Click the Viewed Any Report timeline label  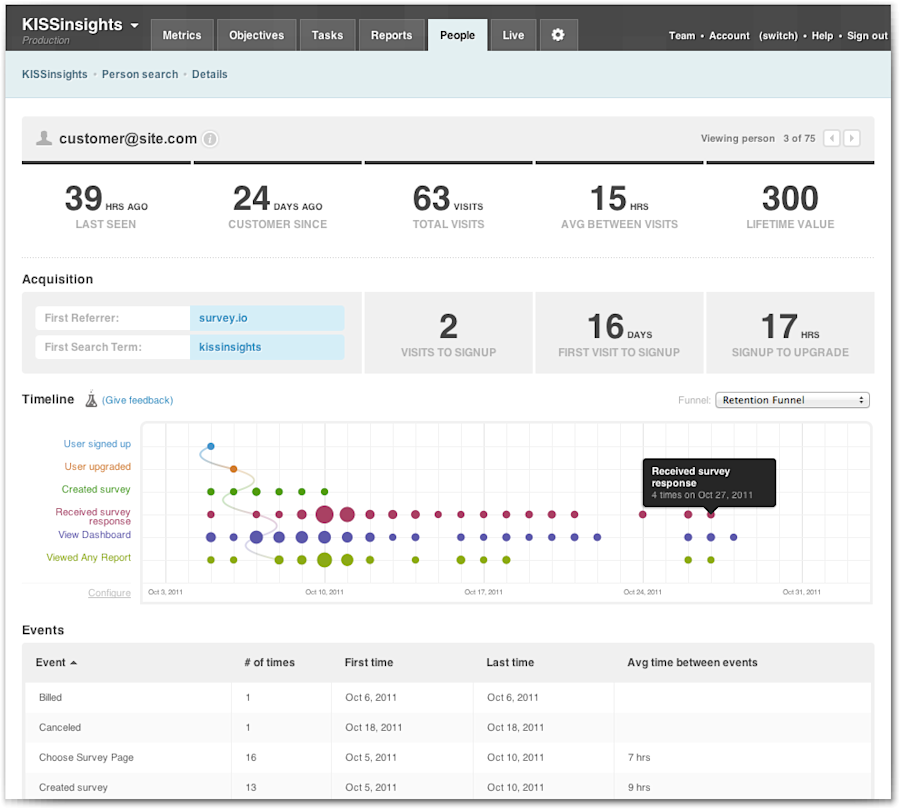88,558
